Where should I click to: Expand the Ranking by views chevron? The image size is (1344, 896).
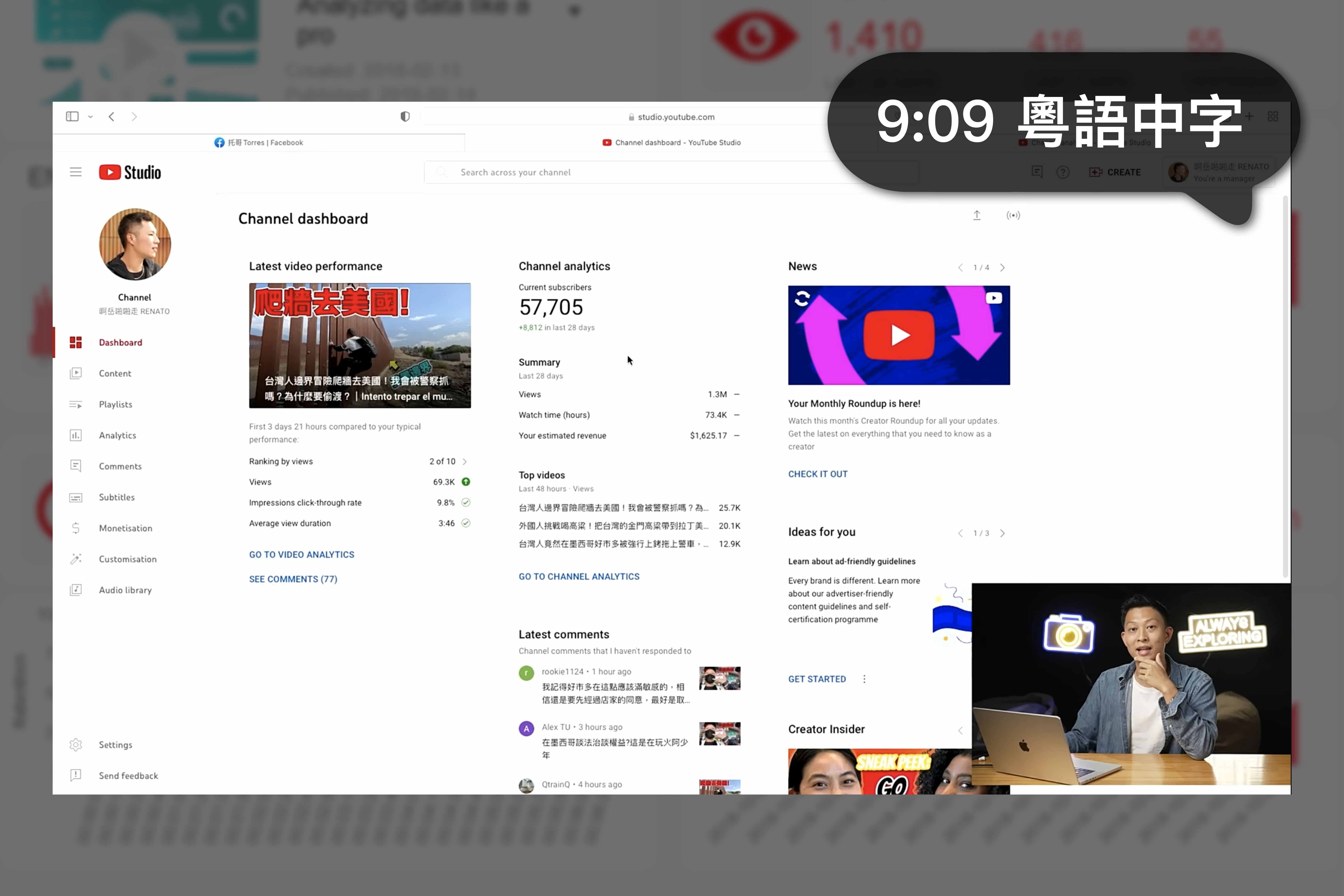(x=465, y=461)
